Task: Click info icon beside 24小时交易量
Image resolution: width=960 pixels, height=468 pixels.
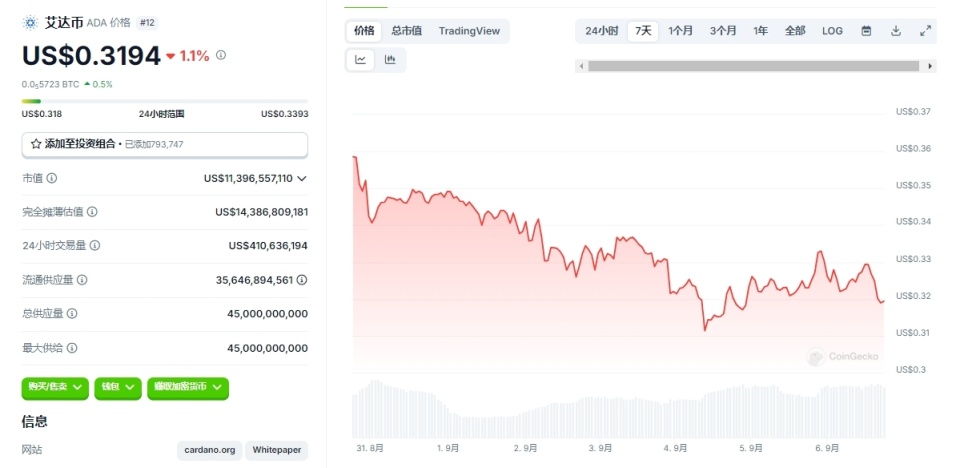Action: click(x=95, y=245)
